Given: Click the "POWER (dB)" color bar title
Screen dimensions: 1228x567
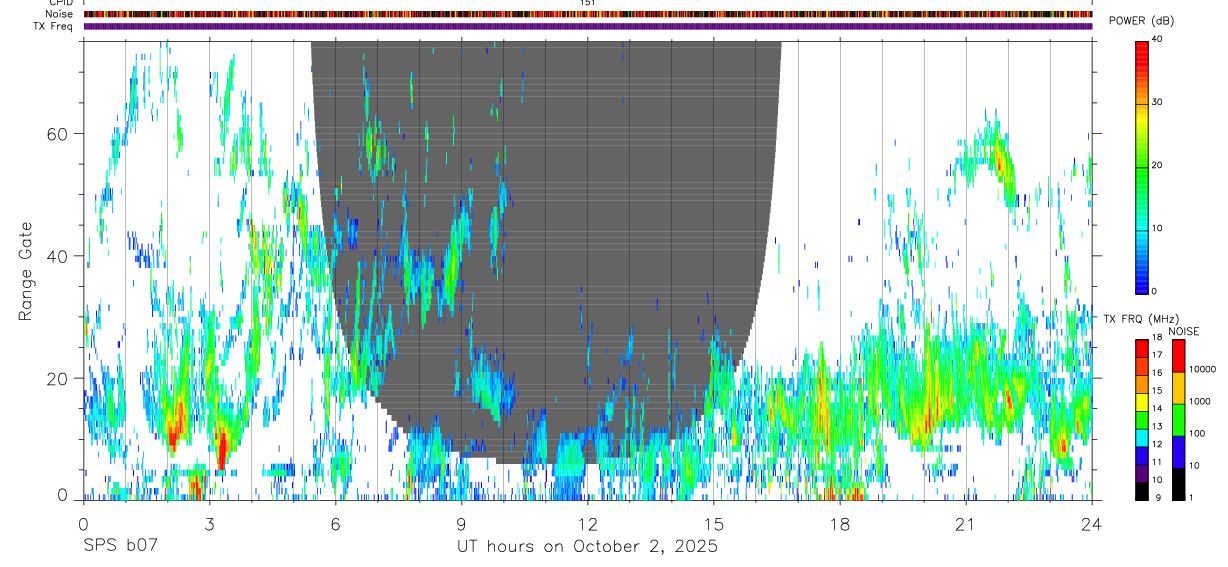Looking at the screenshot, I should pyautogui.click(x=1141, y=22).
